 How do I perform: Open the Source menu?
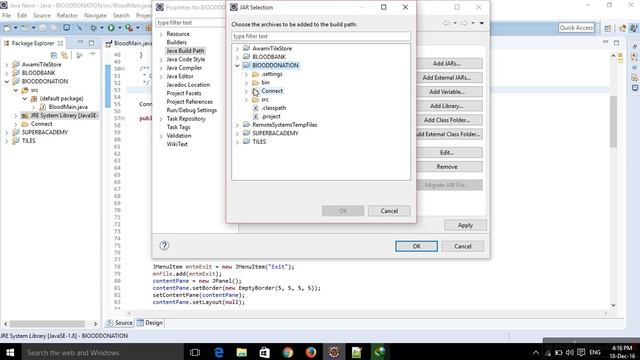point(42,16)
